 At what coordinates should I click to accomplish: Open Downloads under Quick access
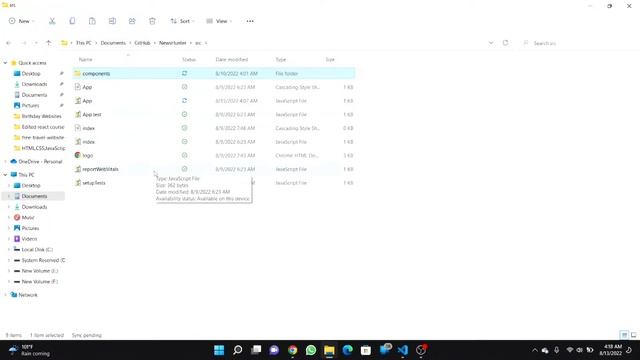[x=34, y=84]
